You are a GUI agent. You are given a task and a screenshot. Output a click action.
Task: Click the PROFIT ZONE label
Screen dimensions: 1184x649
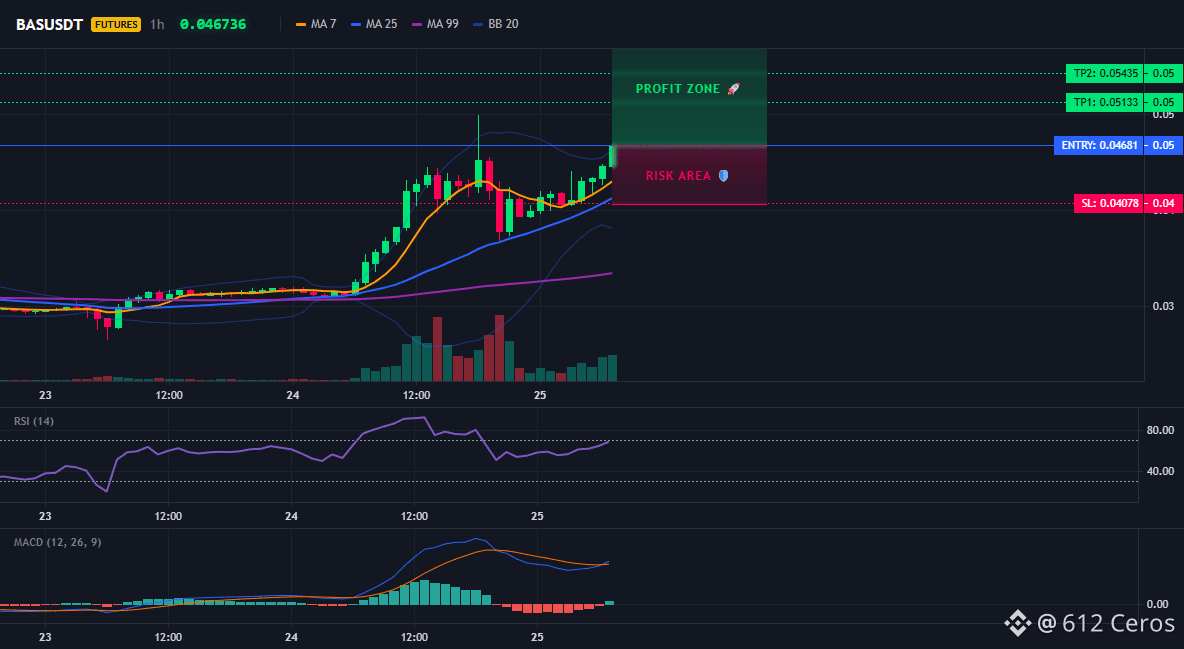[678, 88]
